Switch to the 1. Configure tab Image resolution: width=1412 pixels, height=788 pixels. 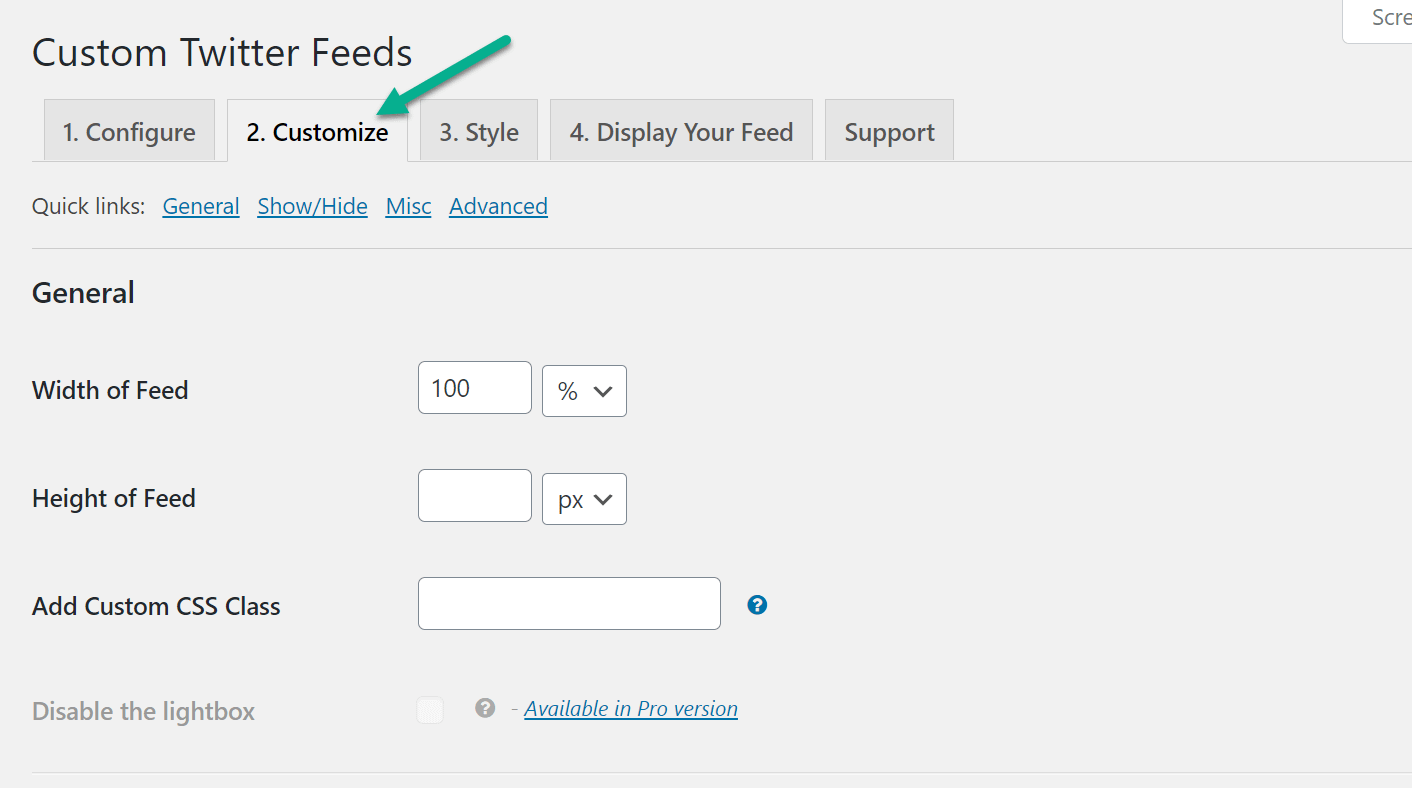pos(129,132)
